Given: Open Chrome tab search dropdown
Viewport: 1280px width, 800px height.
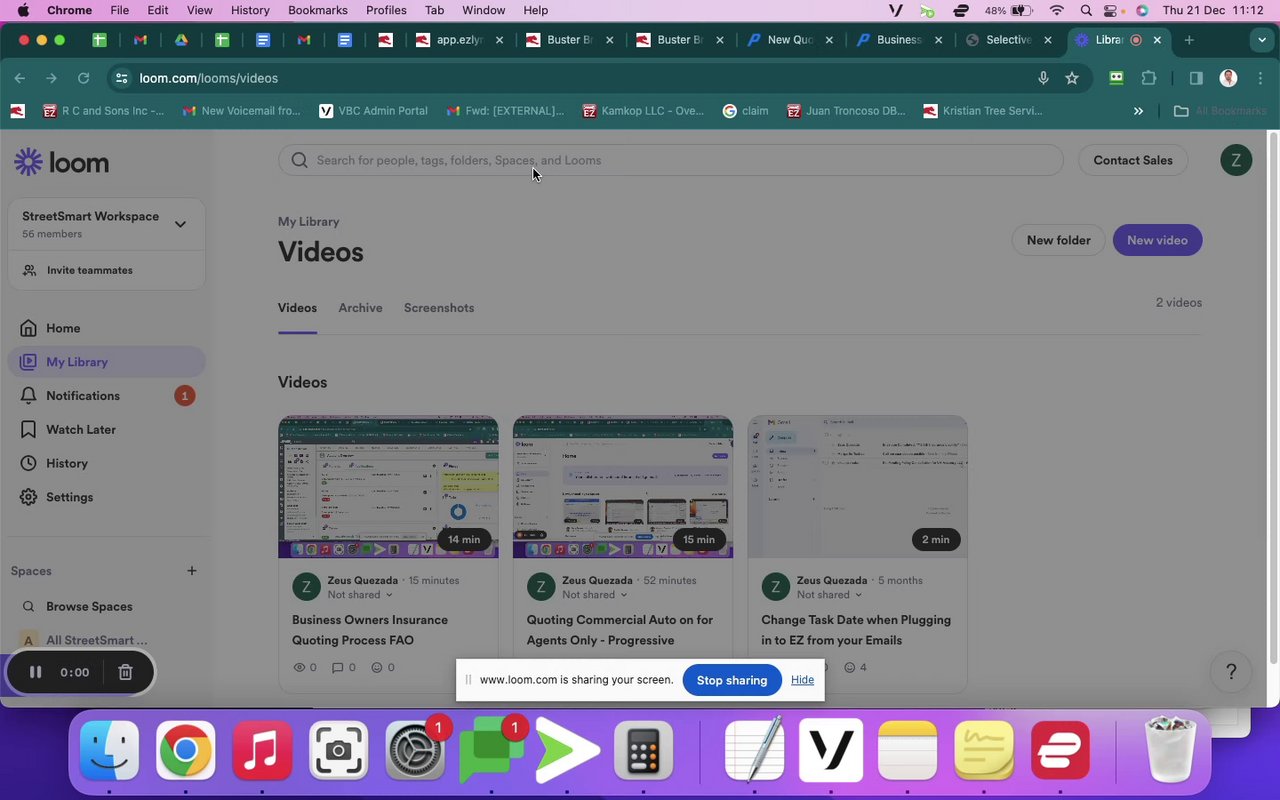Looking at the screenshot, I should [x=1261, y=40].
